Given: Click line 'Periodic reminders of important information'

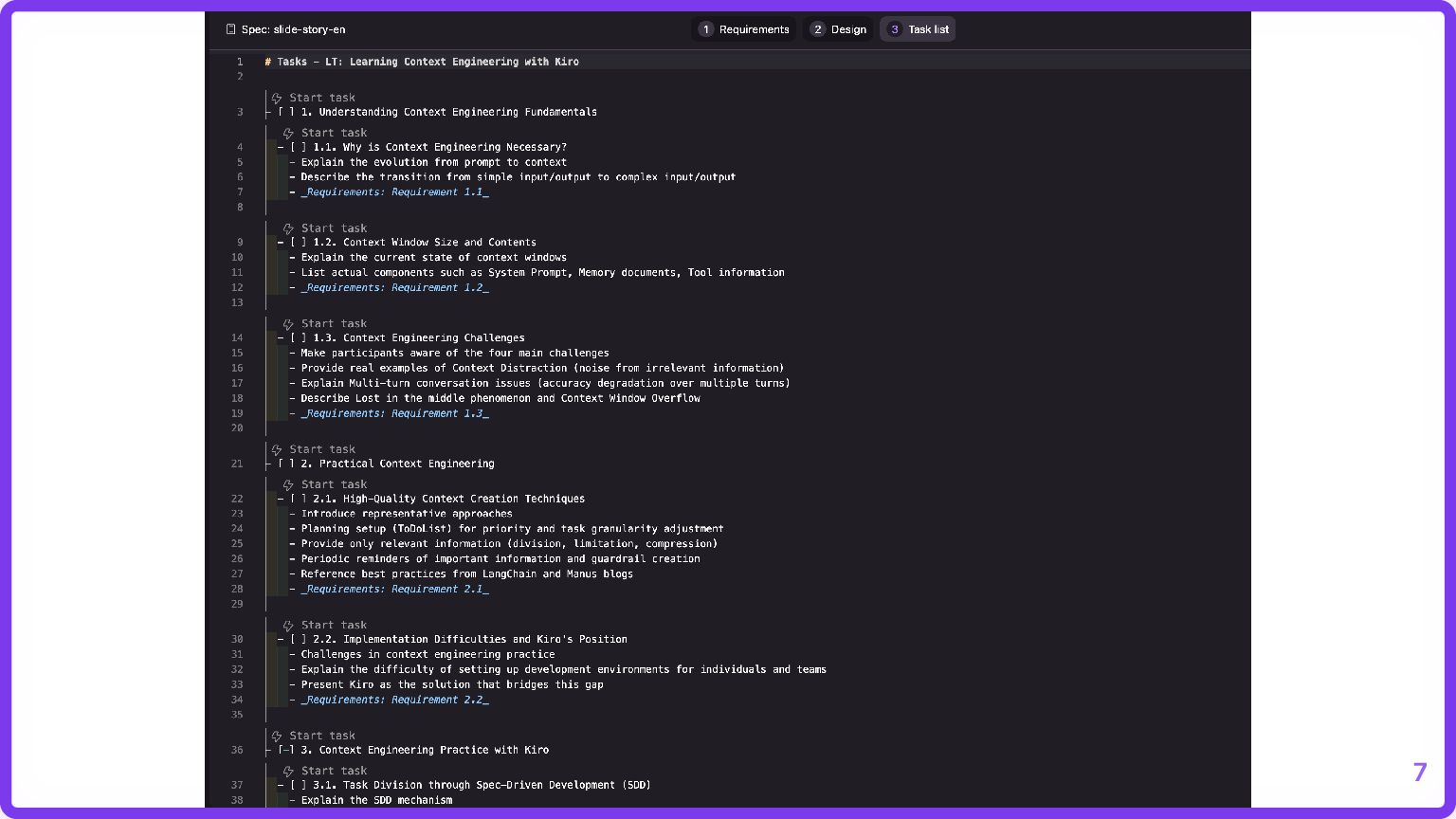Looking at the screenshot, I should click(500, 559).
